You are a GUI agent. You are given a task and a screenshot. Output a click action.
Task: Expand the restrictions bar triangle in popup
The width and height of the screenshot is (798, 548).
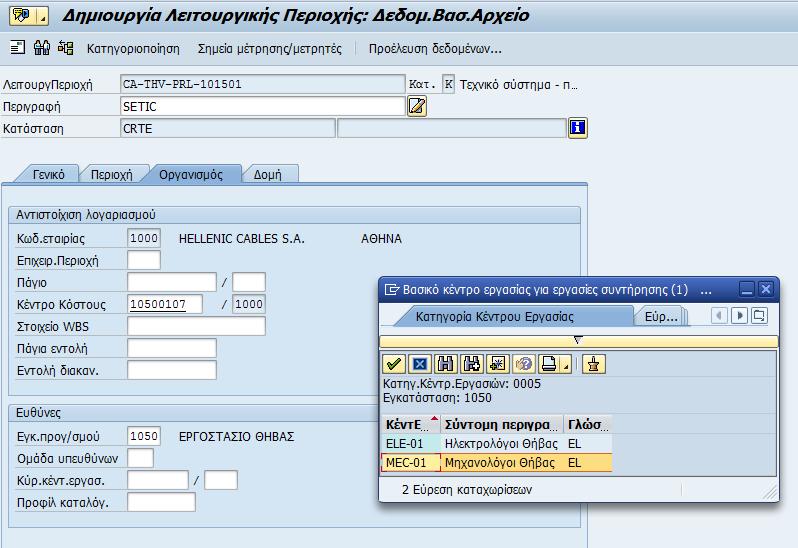pyautogui.click(x=578, y=340)
